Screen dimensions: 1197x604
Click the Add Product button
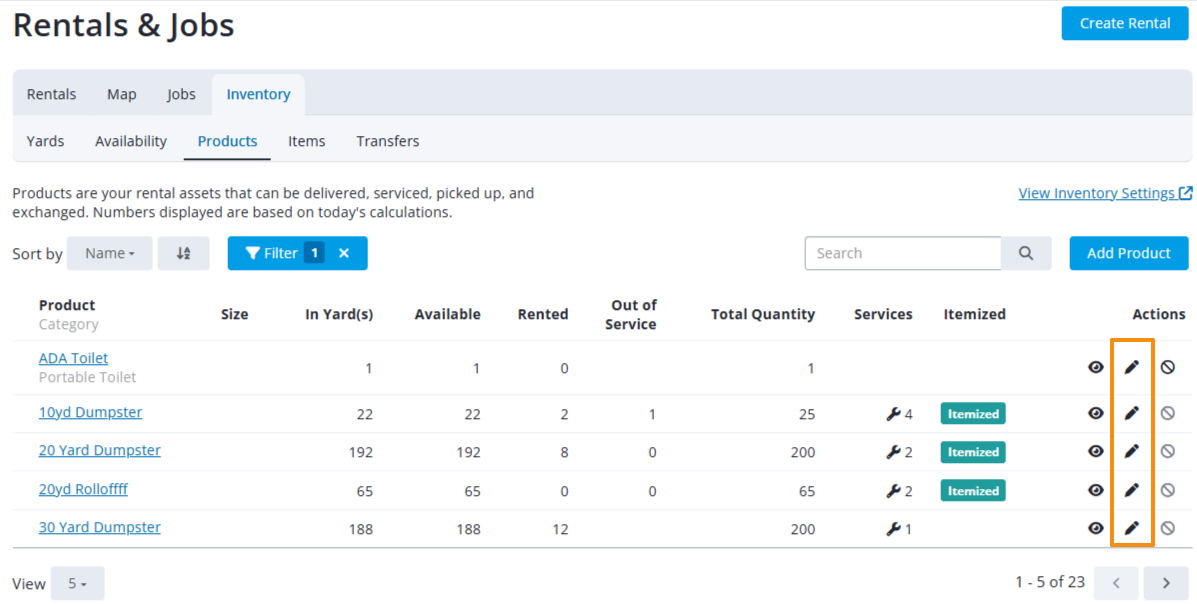1128,254
